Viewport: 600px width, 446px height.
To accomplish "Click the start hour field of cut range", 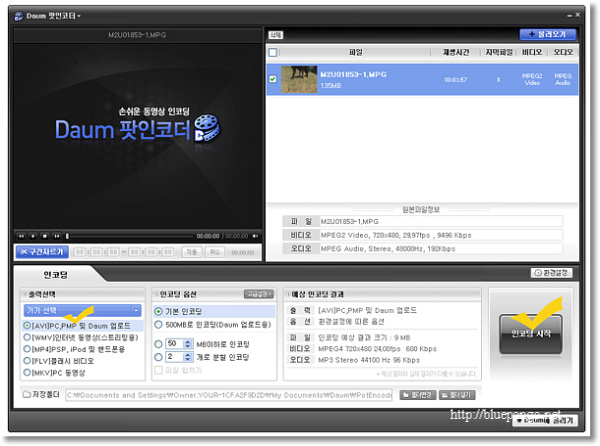I will 80,252.
